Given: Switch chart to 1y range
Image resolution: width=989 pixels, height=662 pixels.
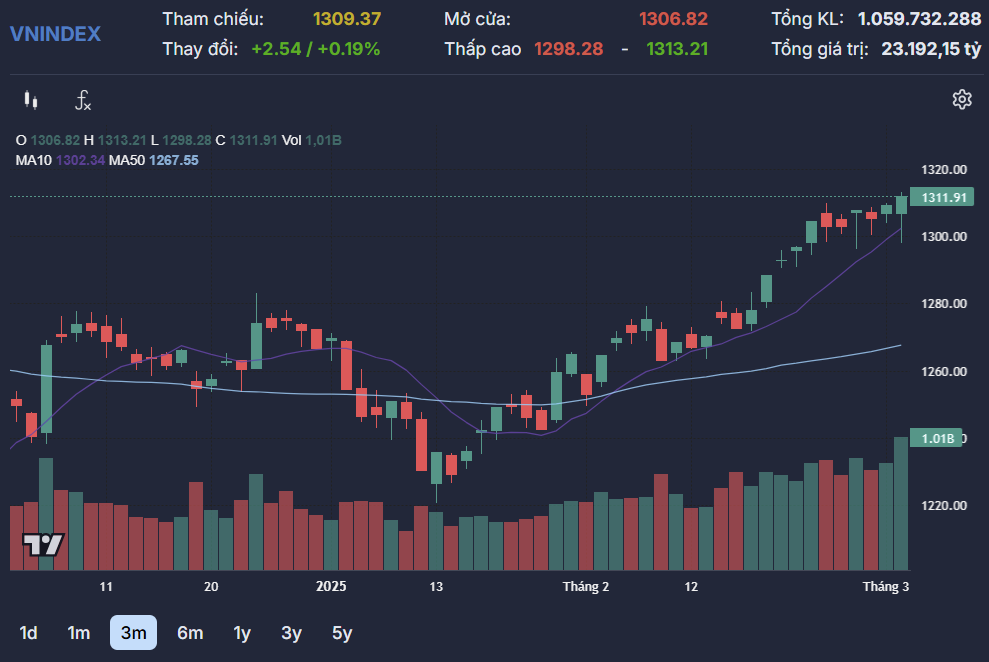Looking at the screenshot, I should click(242, 633).
